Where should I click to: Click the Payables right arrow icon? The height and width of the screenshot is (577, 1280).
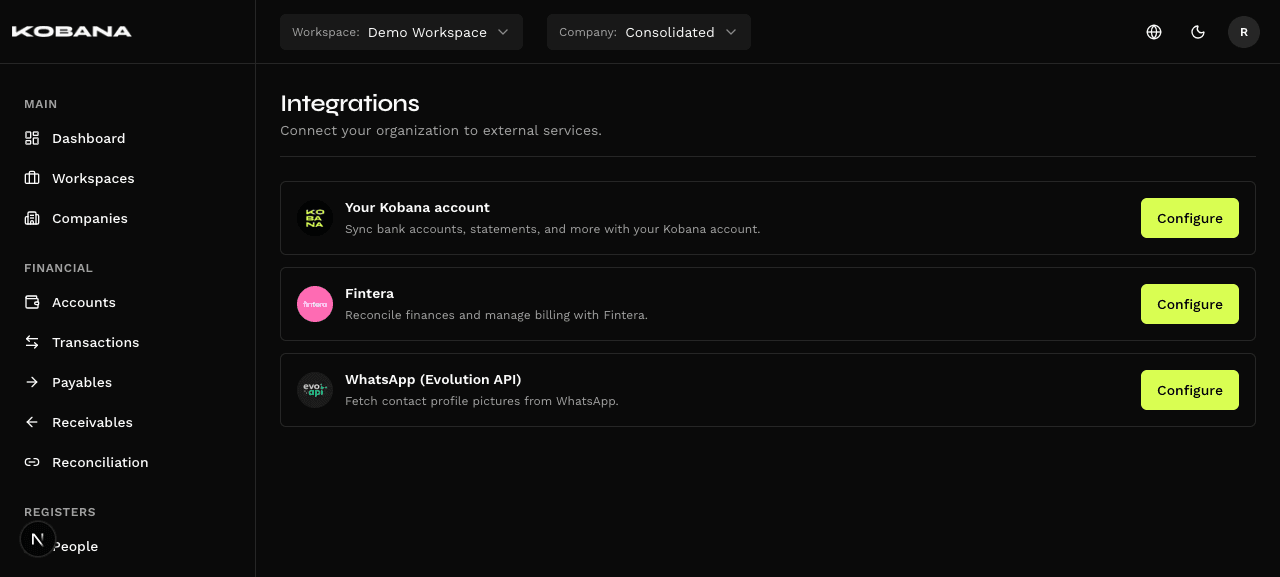[x=32, y=382]
